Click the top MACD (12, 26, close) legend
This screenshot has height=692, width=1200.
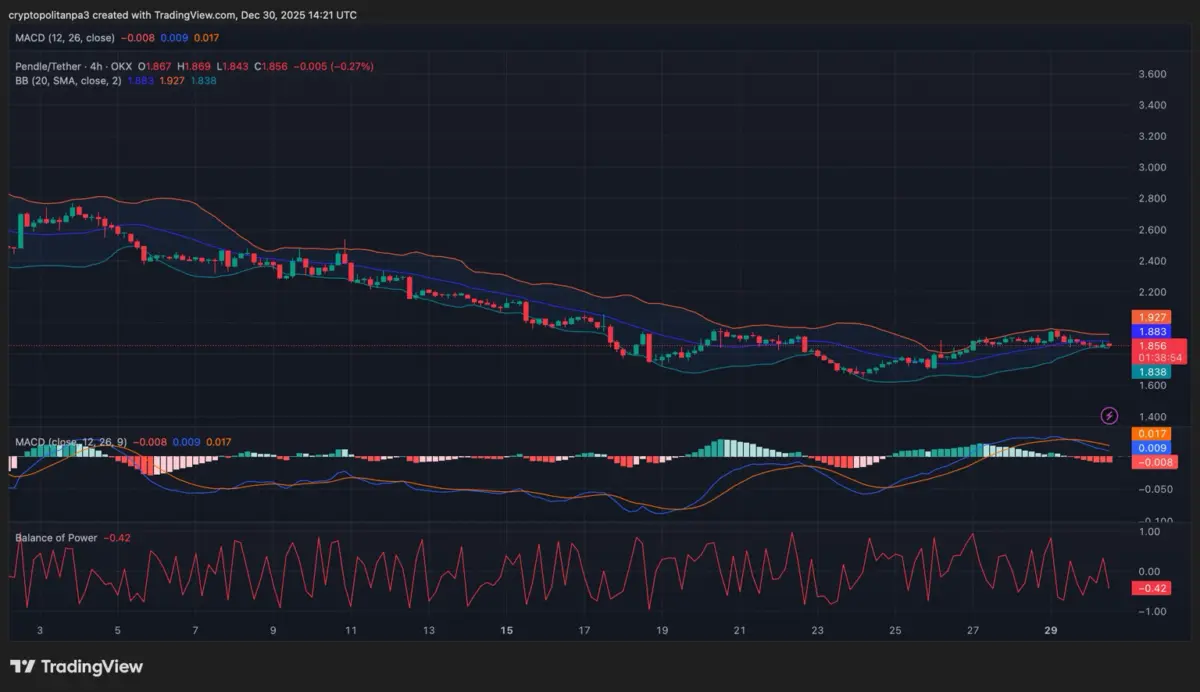coord(65,38)
